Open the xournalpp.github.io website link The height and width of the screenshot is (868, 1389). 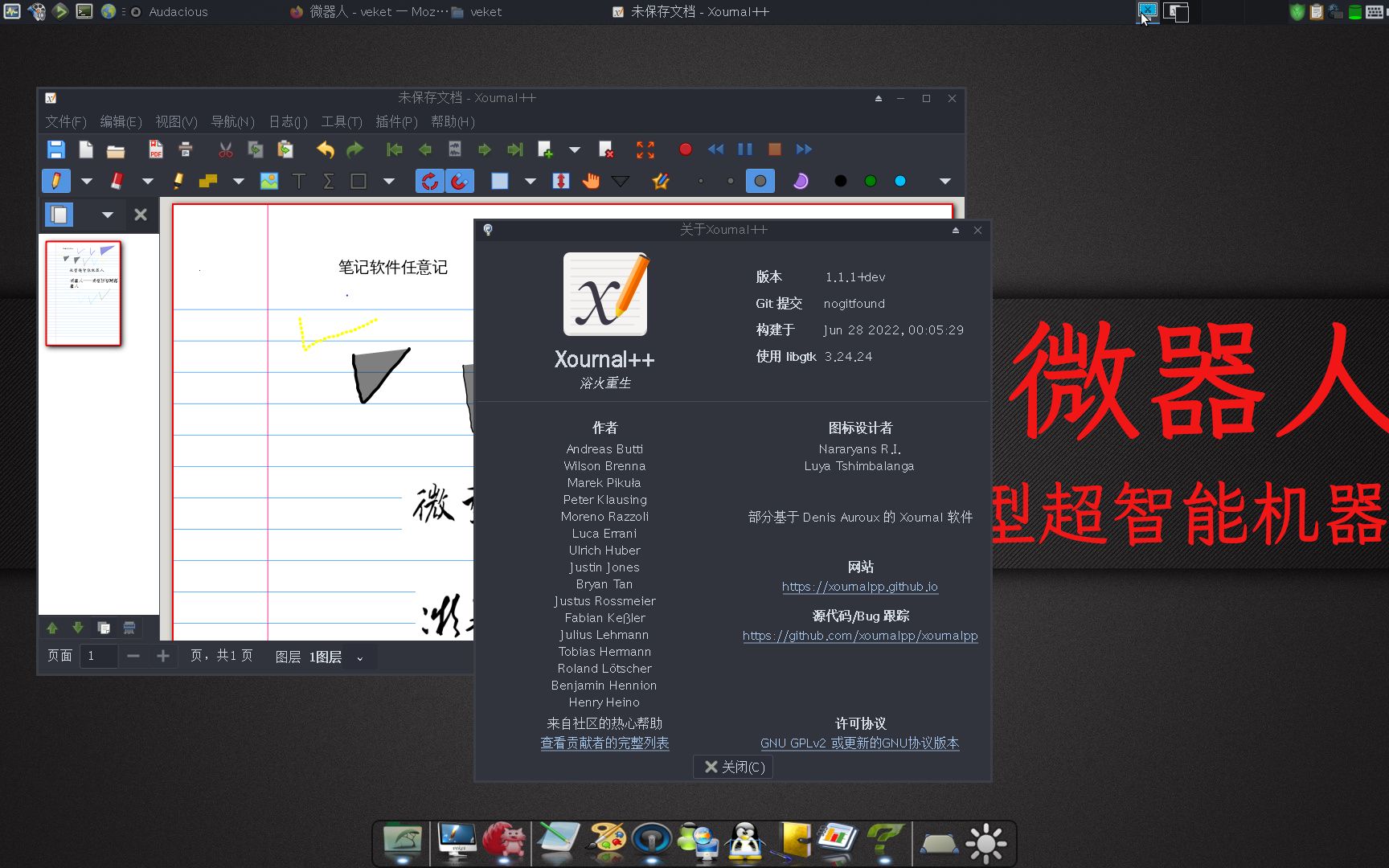860,587
